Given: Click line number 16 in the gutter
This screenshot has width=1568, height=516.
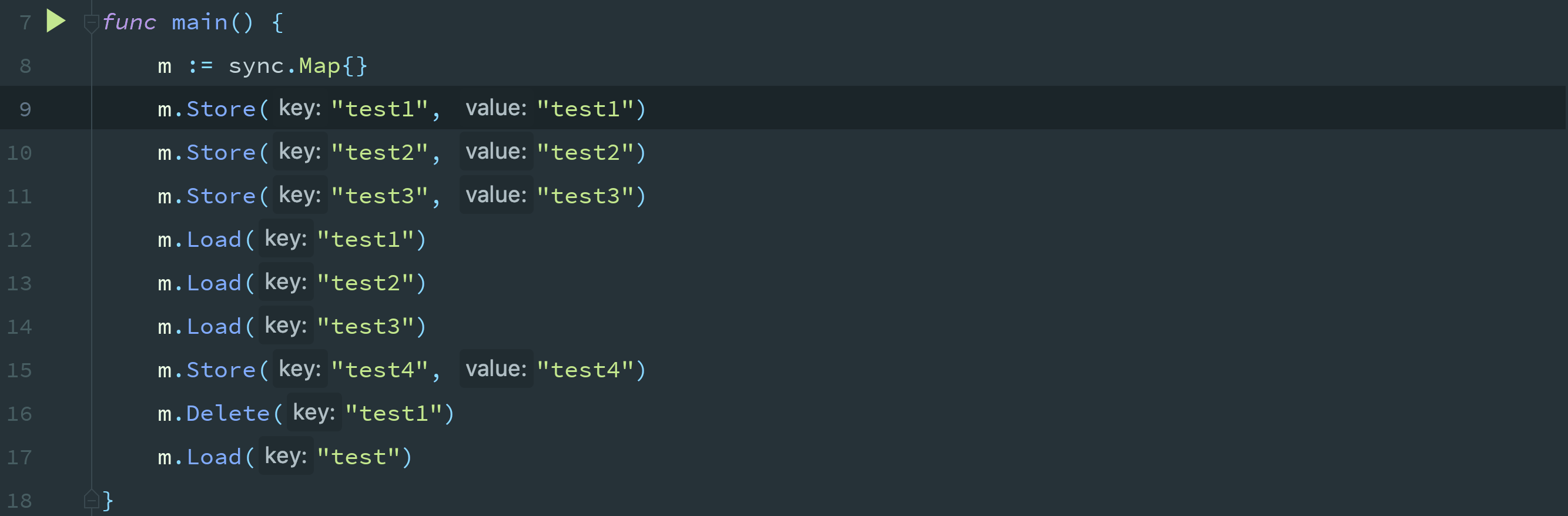Looking at the screenshot, I should tap(19, 414).
